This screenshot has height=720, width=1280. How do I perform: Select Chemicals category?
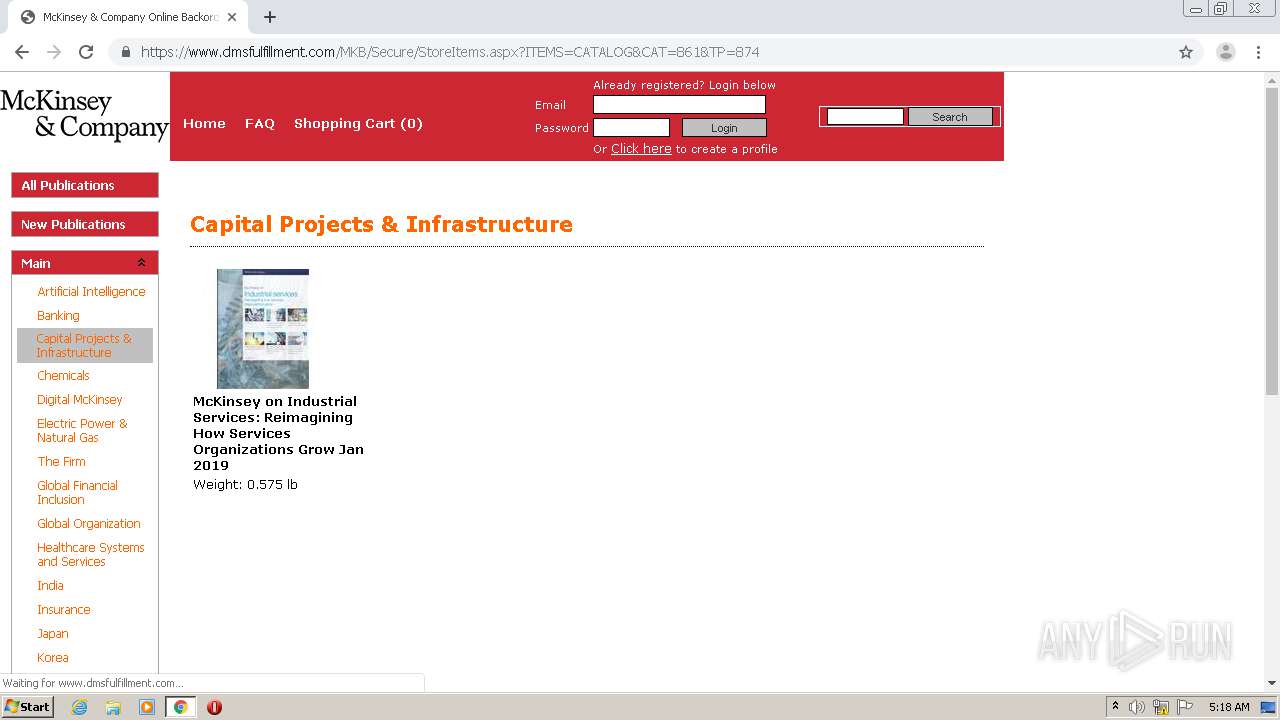click(x=63, y=375)
